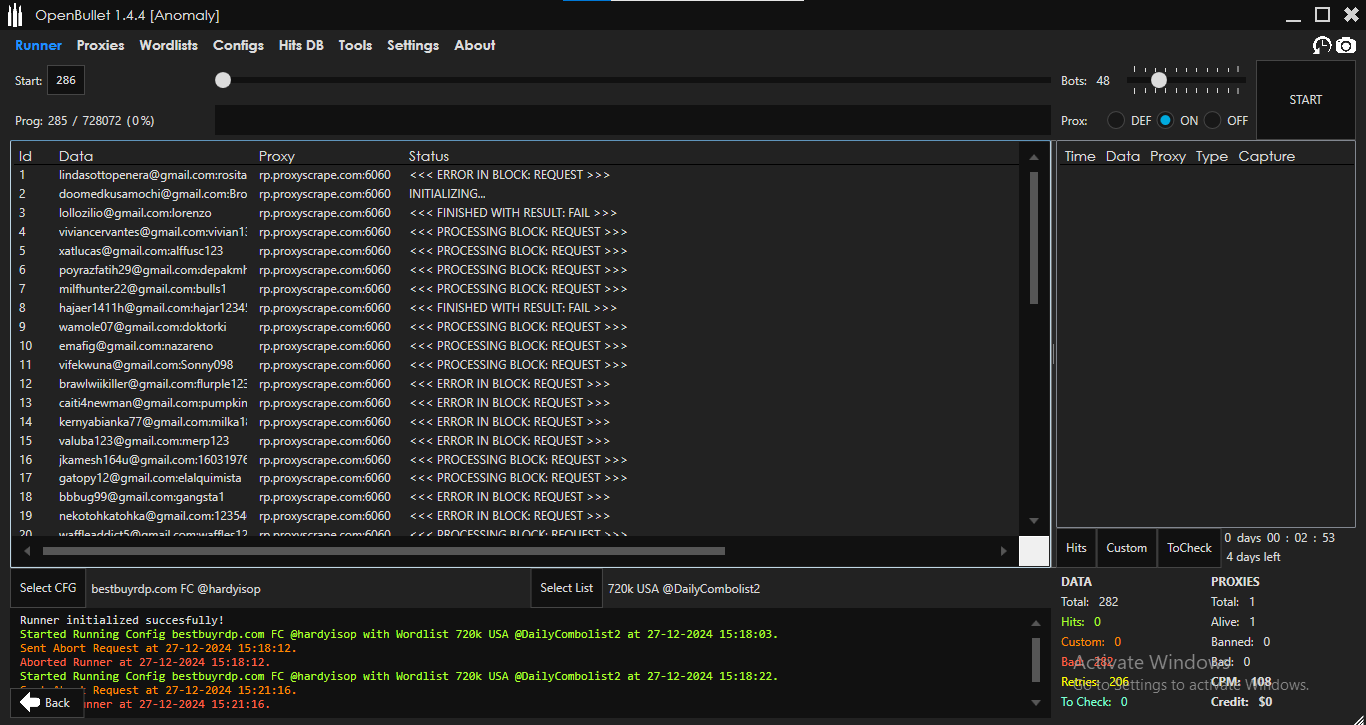This screenshot has height=725, width=1366.
Task: Click the Start value input field showing 286
Action: 66,81
